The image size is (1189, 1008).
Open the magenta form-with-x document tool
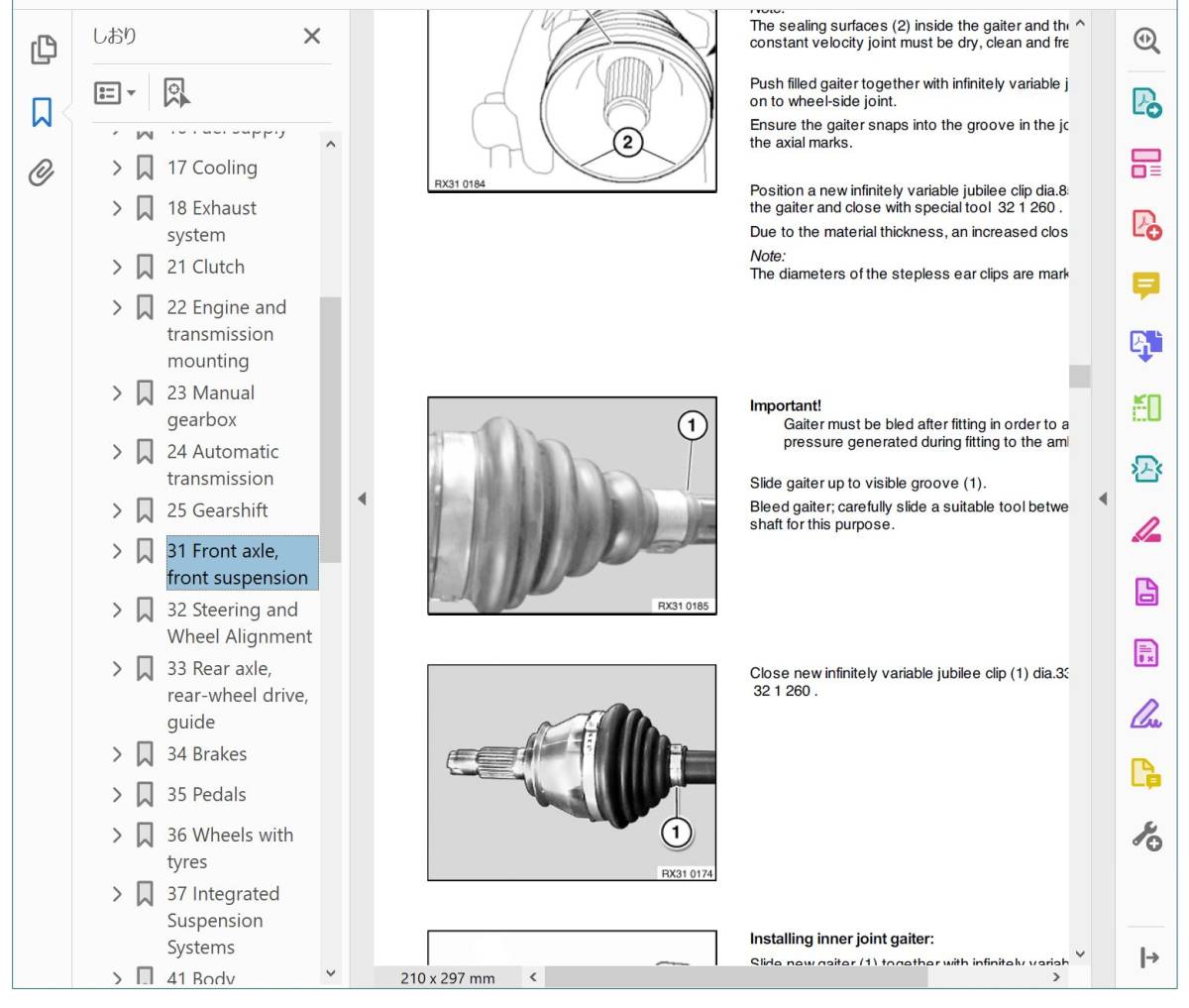(1146, 652)
